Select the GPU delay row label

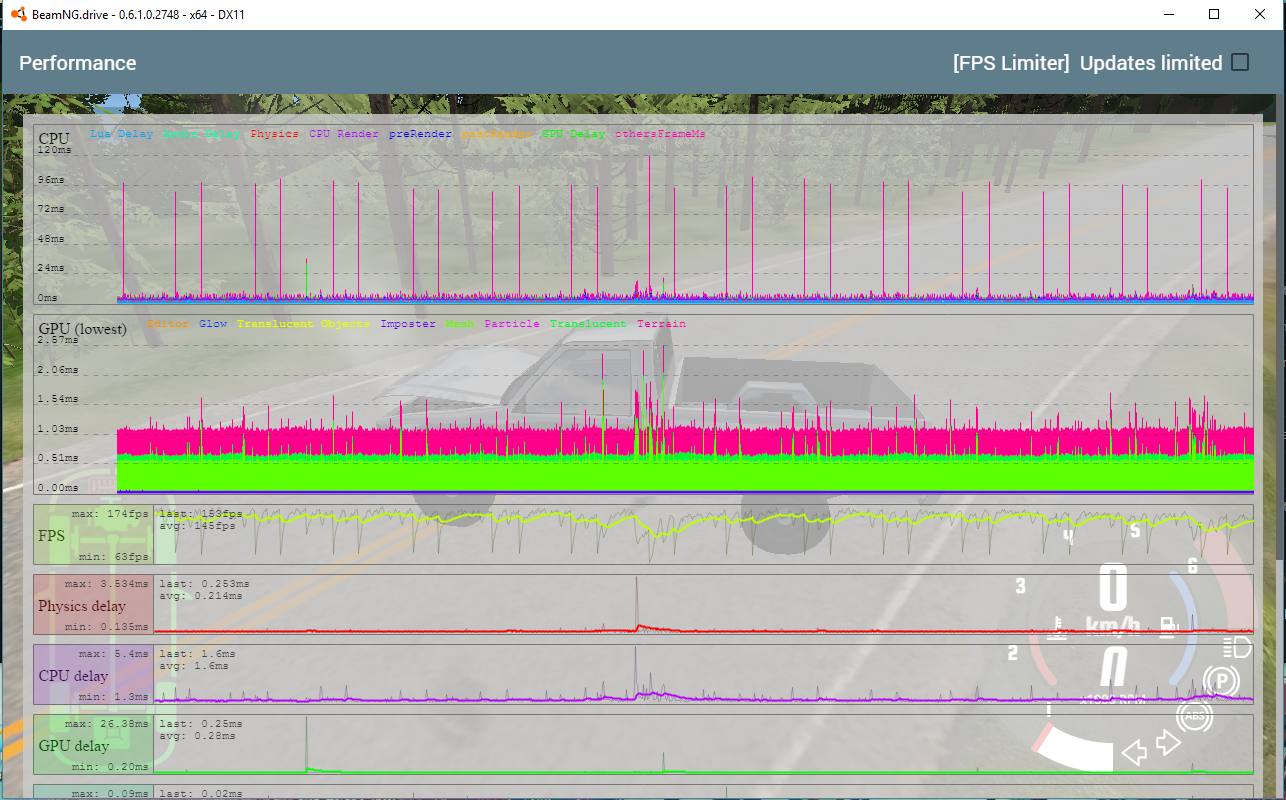[74, 745]
